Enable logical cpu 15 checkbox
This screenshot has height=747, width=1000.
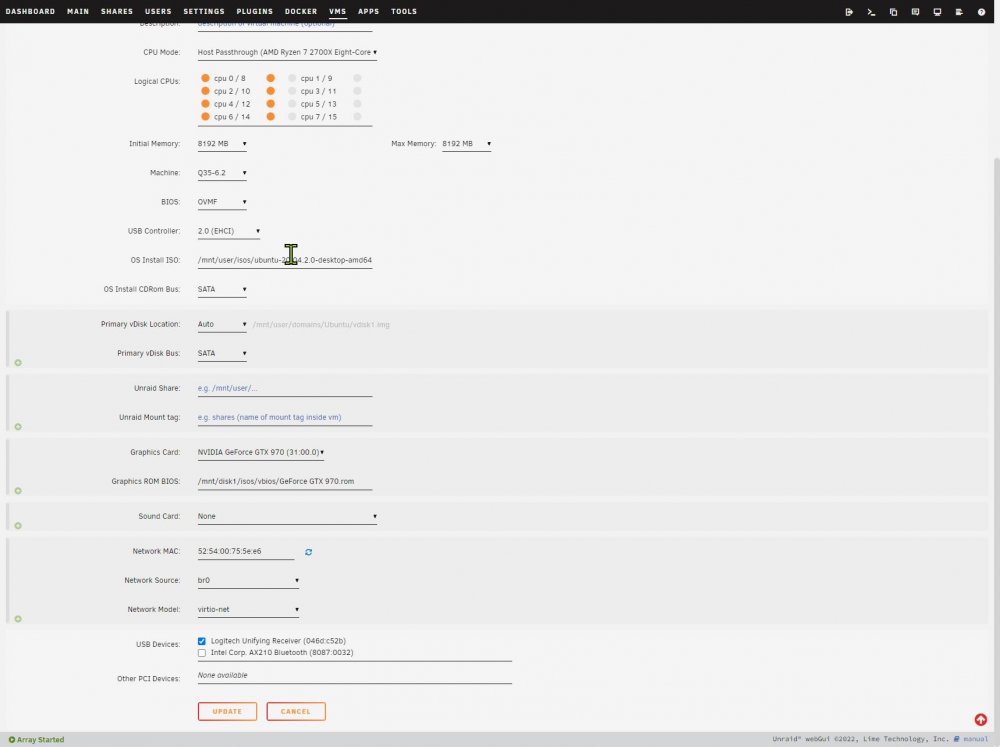pyautogui.click(x=357, y=116)
